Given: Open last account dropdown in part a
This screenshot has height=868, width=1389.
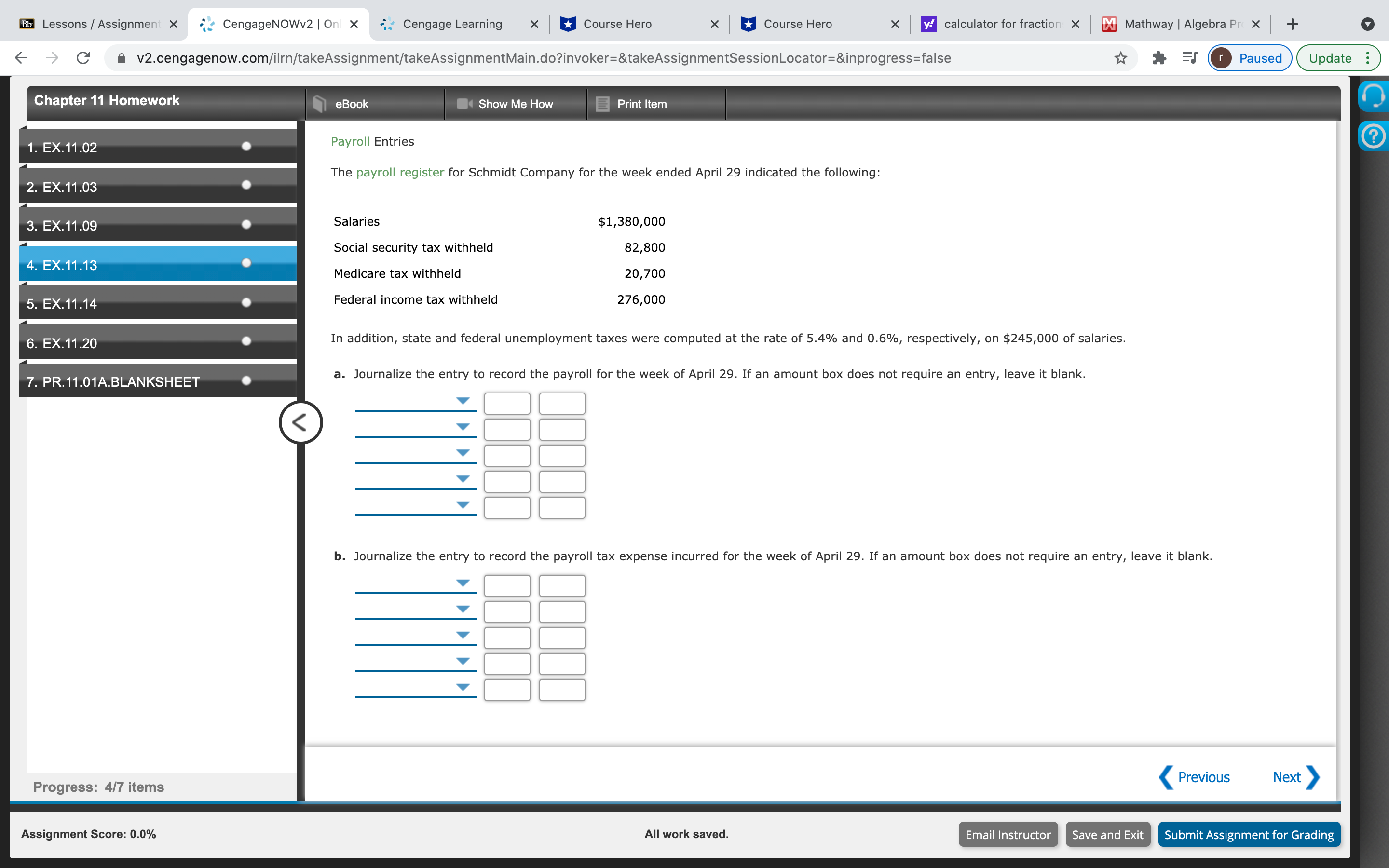Looking at the screenshot, I should pyautogui.click(x=463, y=505).
